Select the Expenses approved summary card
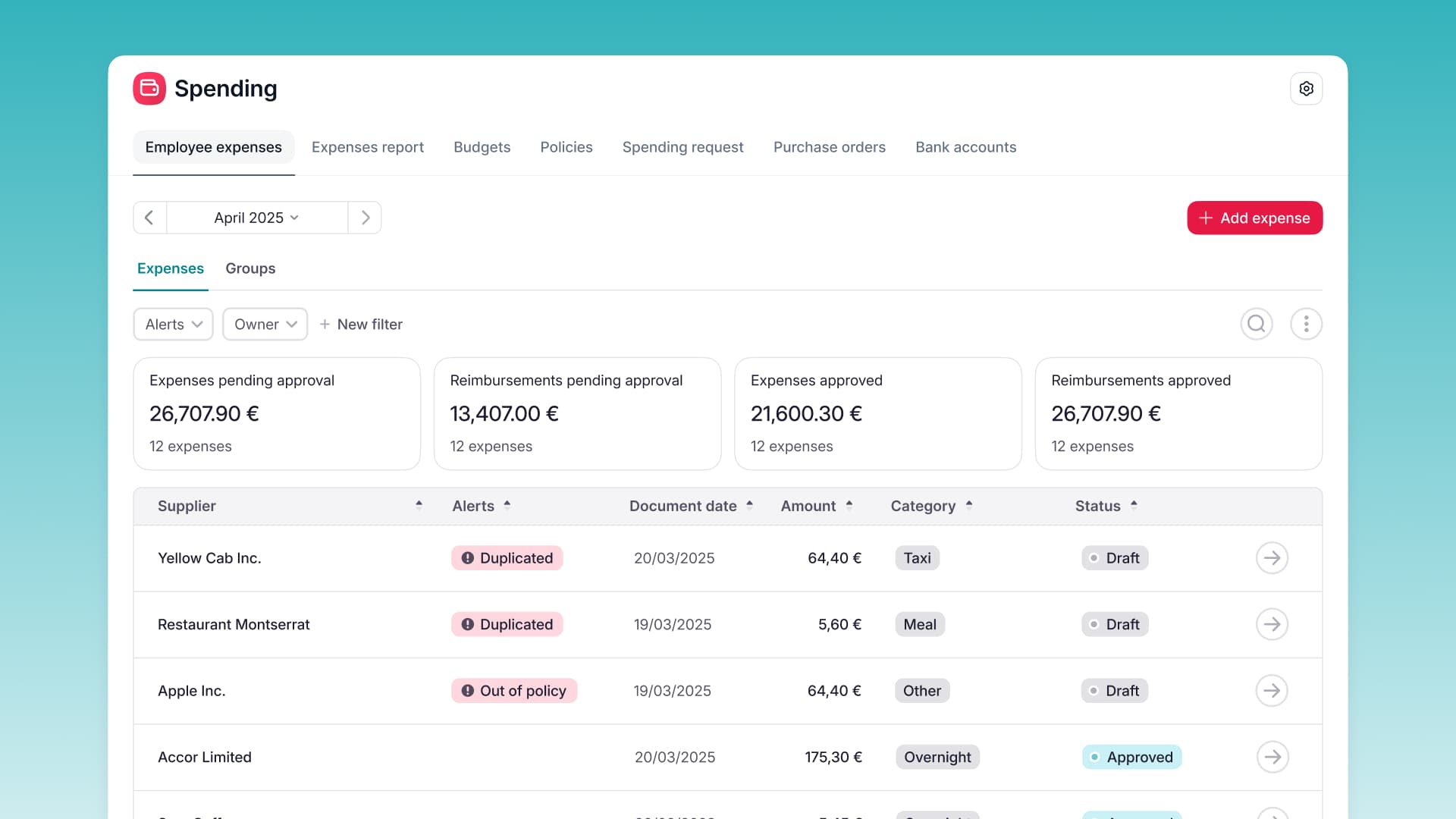Viewport: 1456px width, 819px height. (x=877, y=414)
